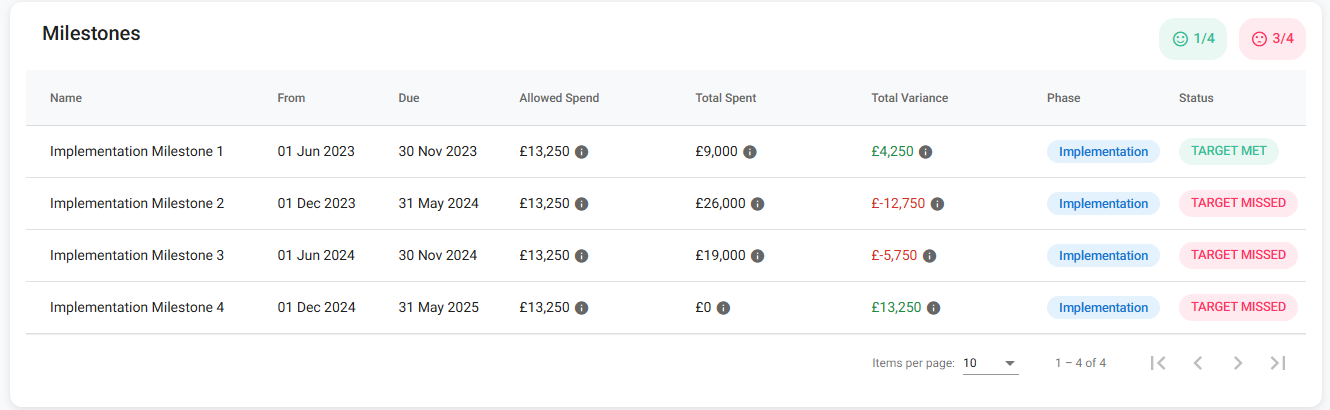This screenshot has height=410, width=1330.
Task: Filter by sad-face 3/4 targets missed badge
Action: point(1272,39)
